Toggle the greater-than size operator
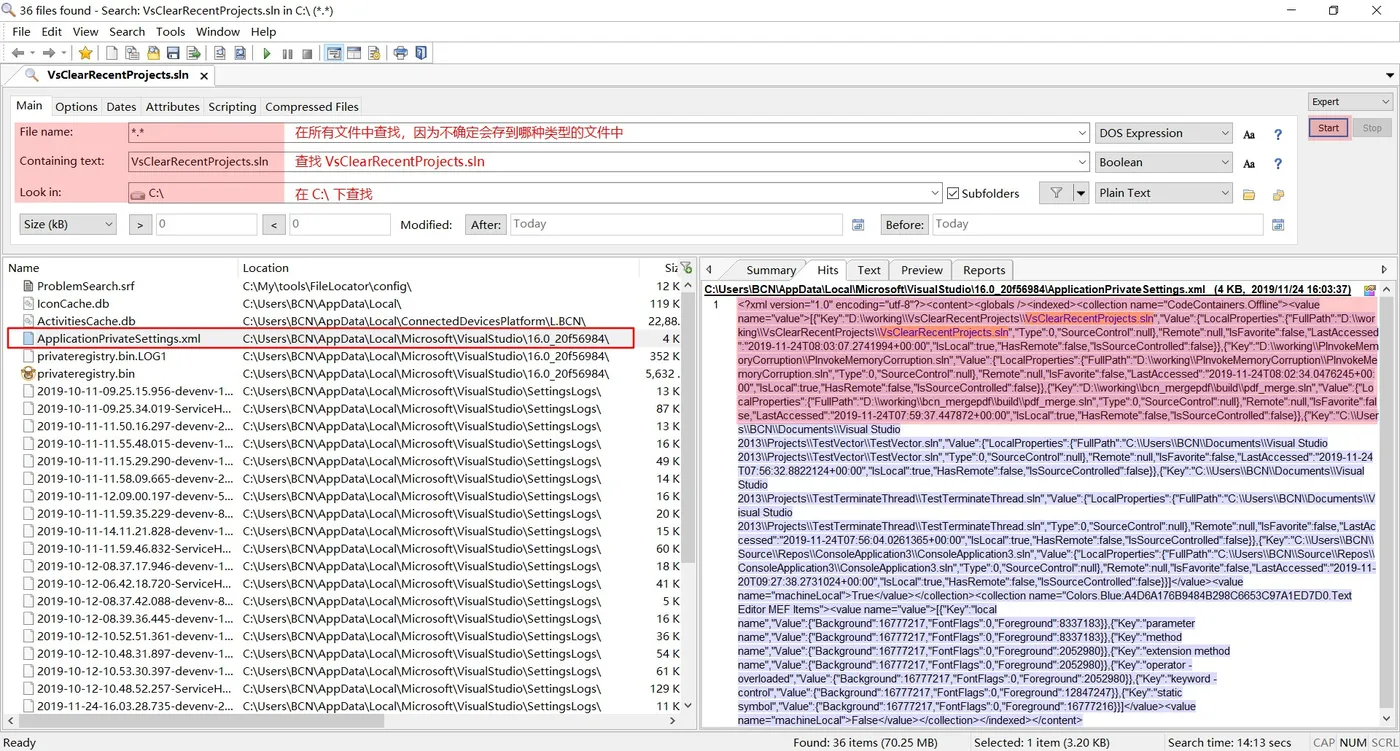This screenshot has height=751, width=1400. (140, 225)
